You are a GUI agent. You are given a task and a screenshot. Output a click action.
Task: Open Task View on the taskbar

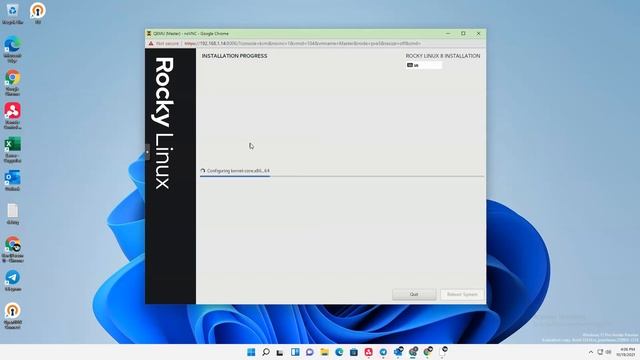pos(280,352)
